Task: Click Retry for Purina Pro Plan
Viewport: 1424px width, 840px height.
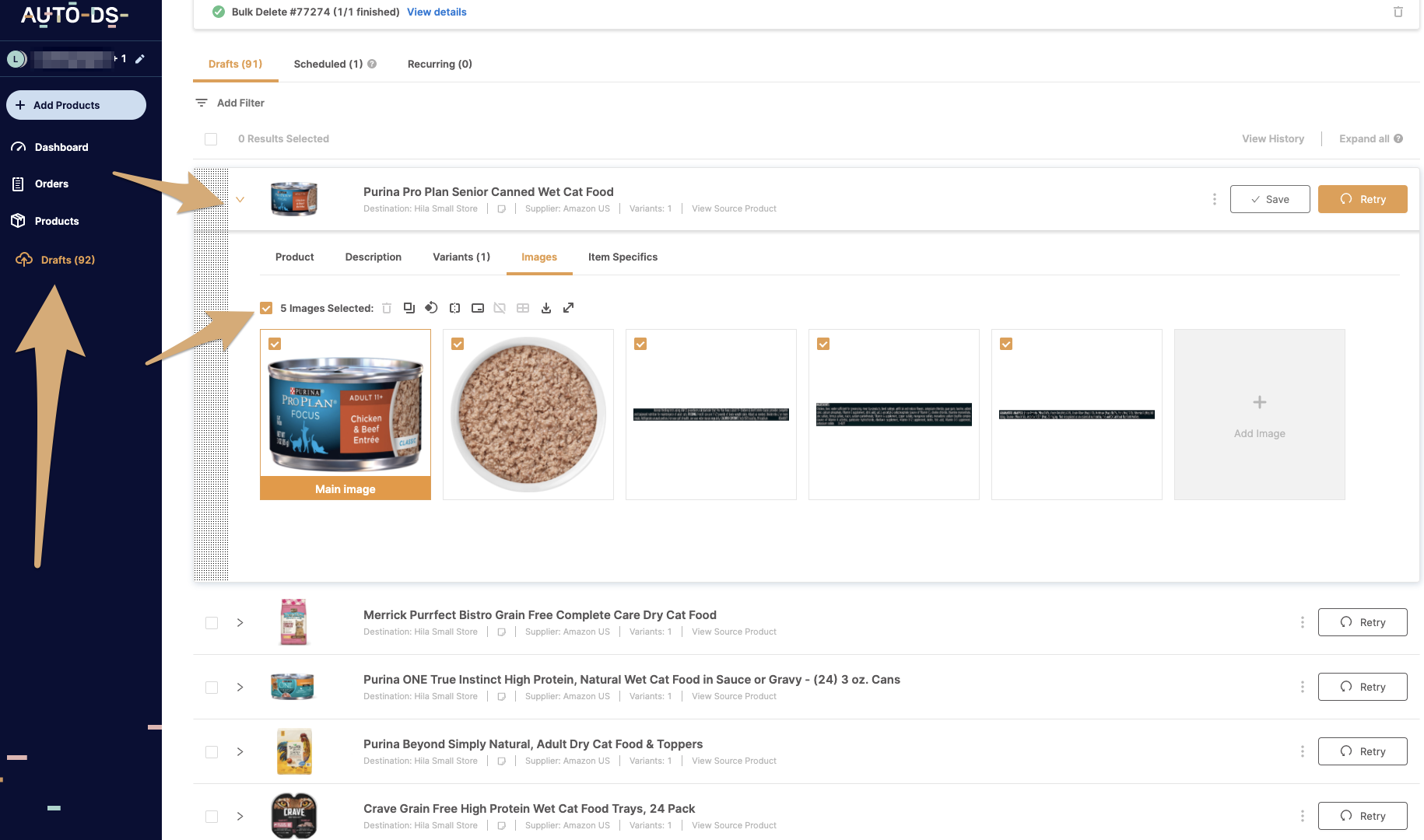Action: tap(1363, 199)
